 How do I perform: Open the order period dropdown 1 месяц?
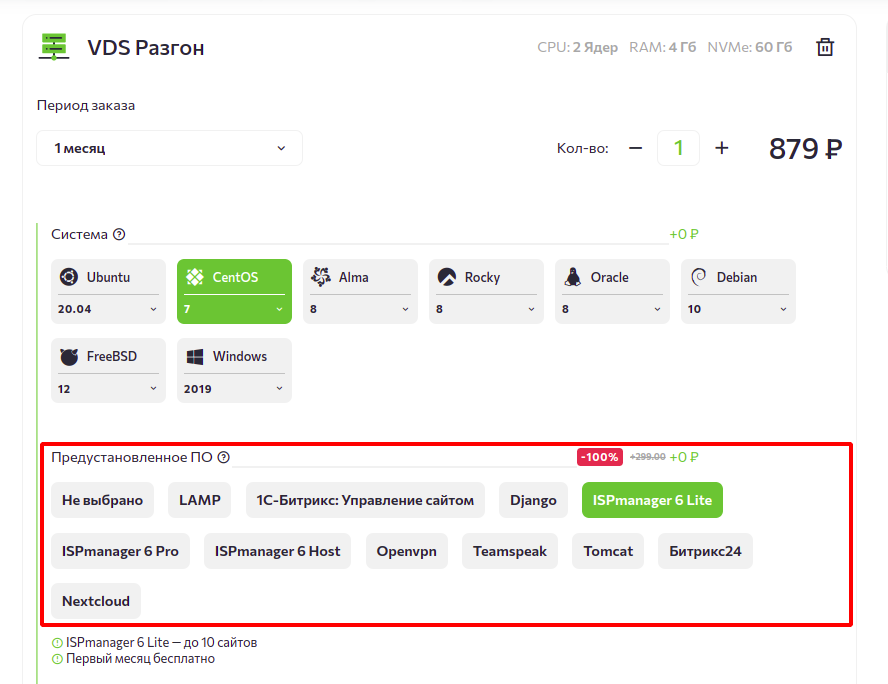[x=169, y=148]
